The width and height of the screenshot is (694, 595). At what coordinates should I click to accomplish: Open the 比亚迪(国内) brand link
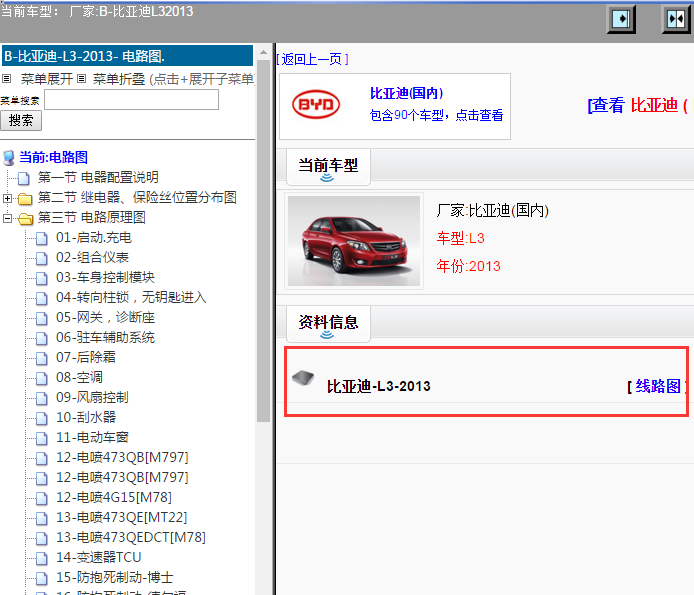[x=406, y=93]
